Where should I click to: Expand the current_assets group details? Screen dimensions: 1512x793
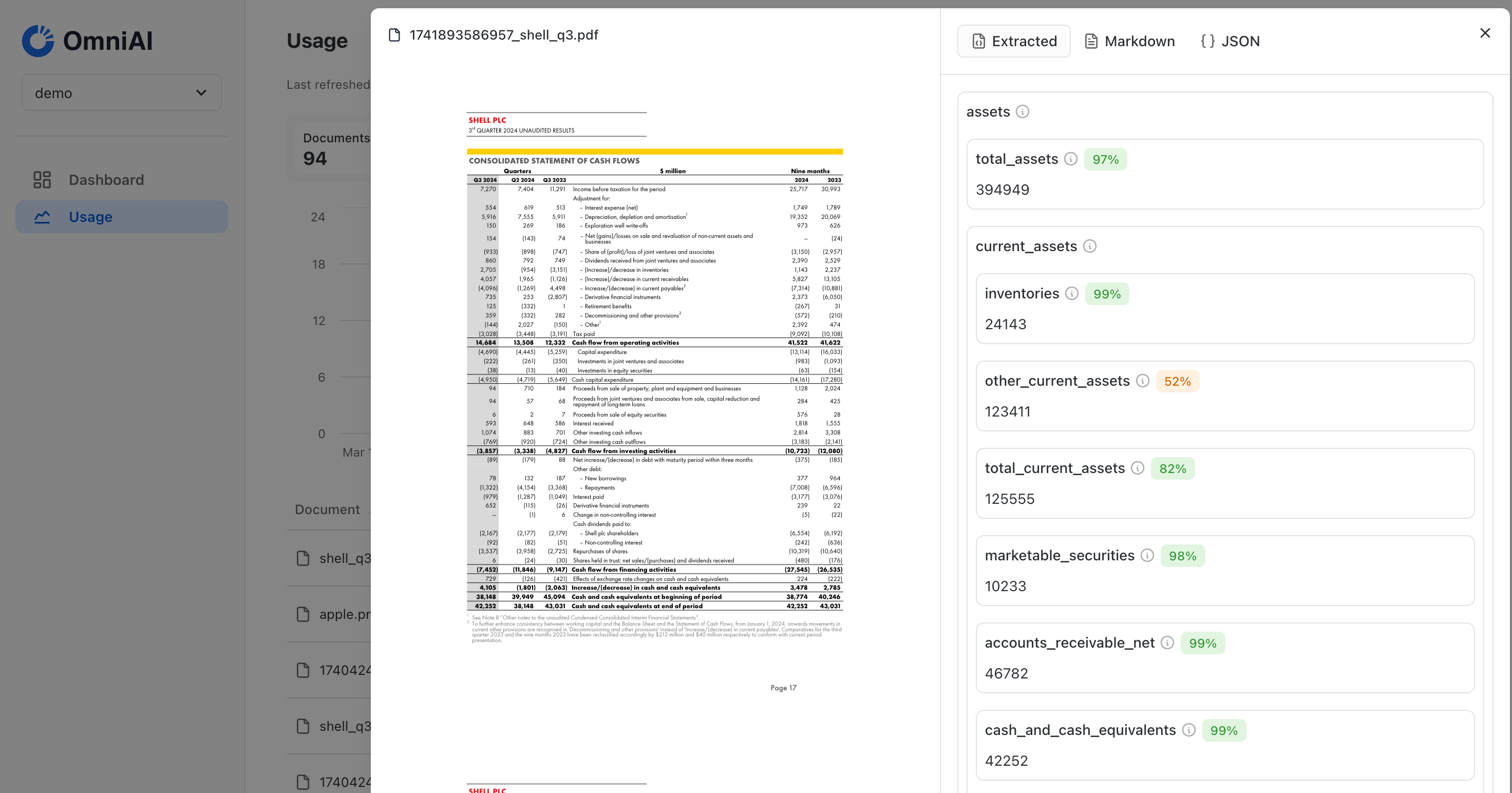[x=1089, y=247]
